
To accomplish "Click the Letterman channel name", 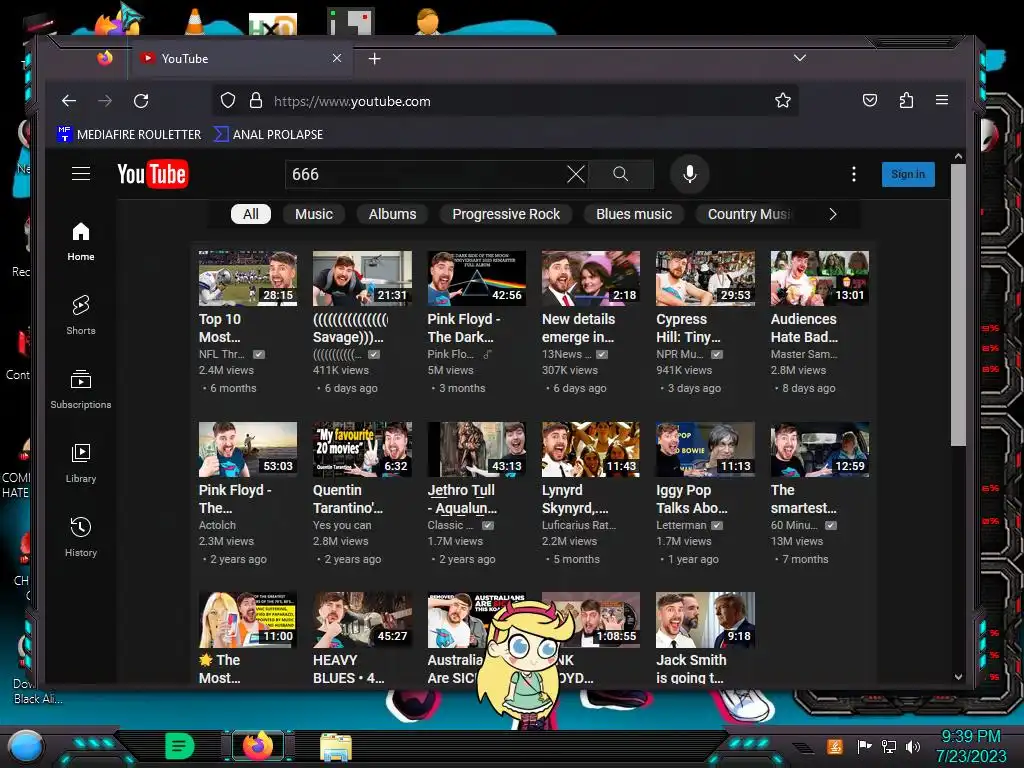I will (x=681, y=525).
